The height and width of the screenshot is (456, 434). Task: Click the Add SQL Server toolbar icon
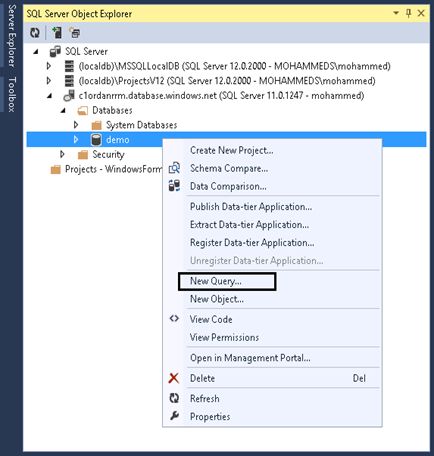[57, 33]
